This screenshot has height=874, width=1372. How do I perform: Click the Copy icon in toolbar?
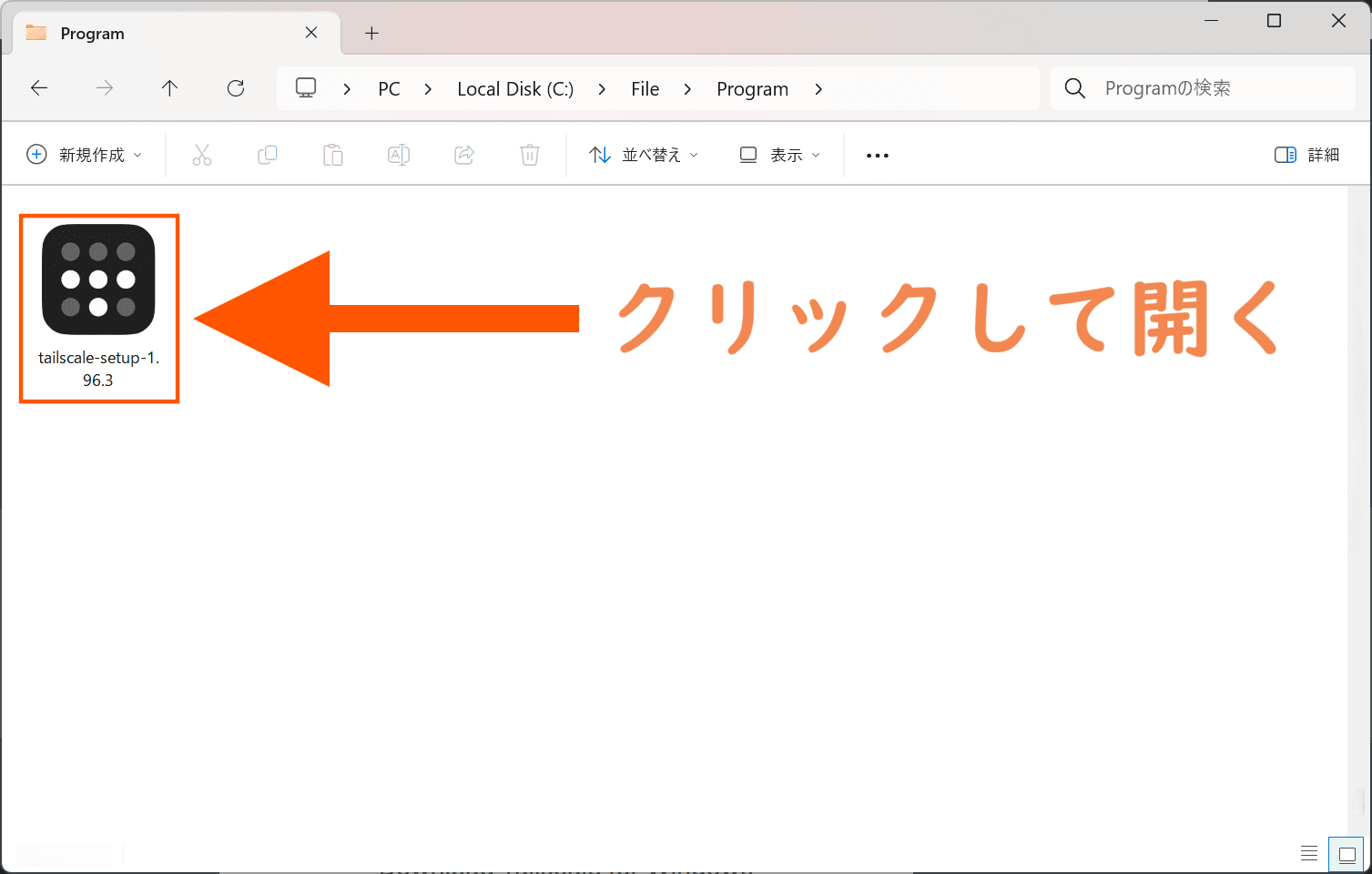tap(268, 155)
